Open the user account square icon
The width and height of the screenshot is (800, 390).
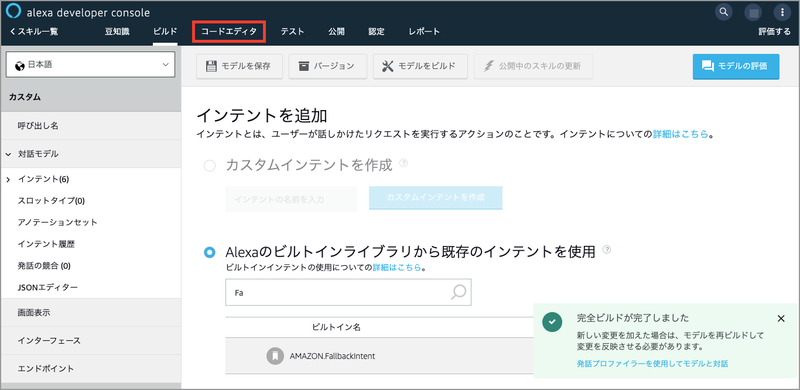coord(753,12)
